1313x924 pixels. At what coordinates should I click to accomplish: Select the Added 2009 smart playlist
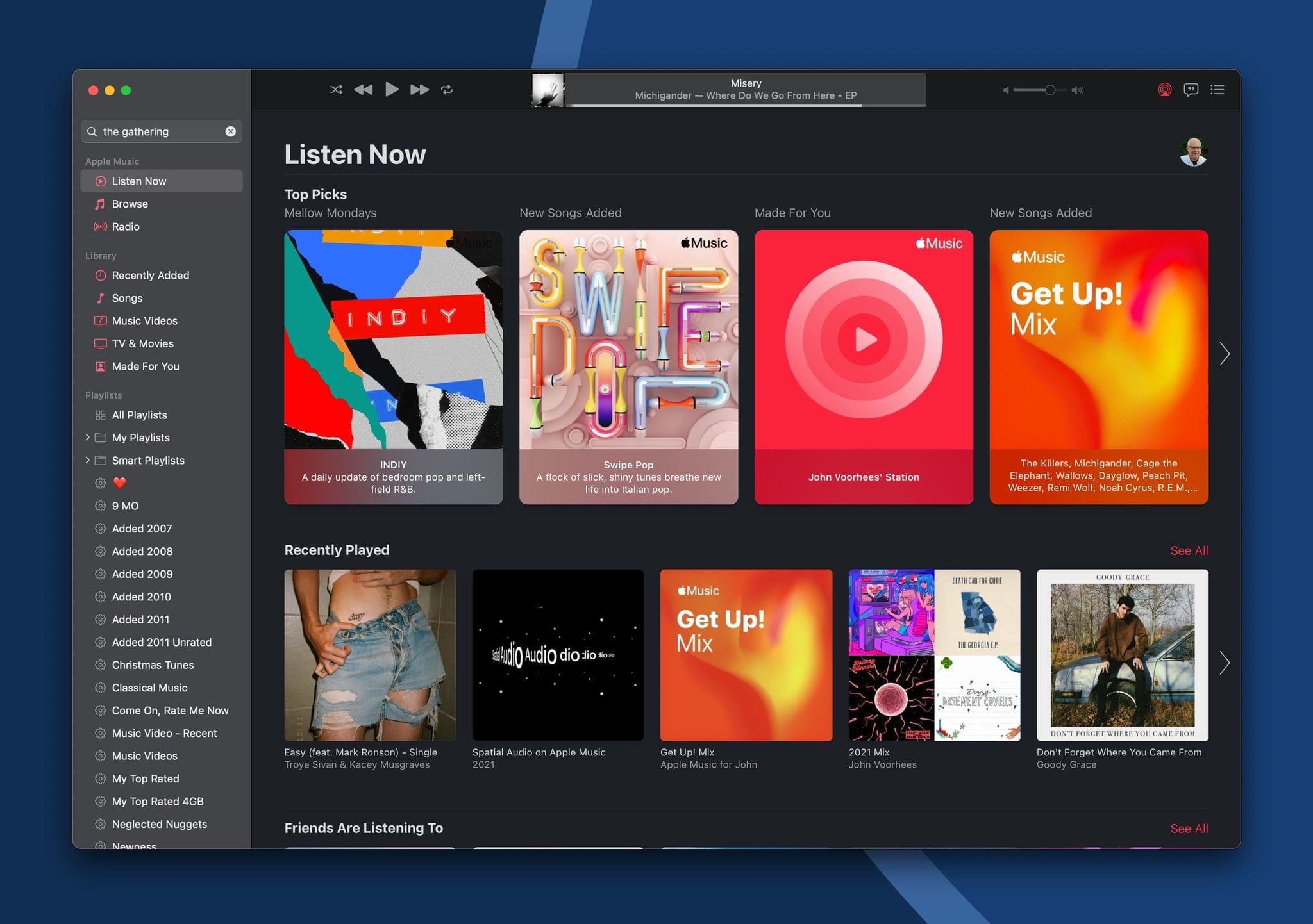(162, 574)
